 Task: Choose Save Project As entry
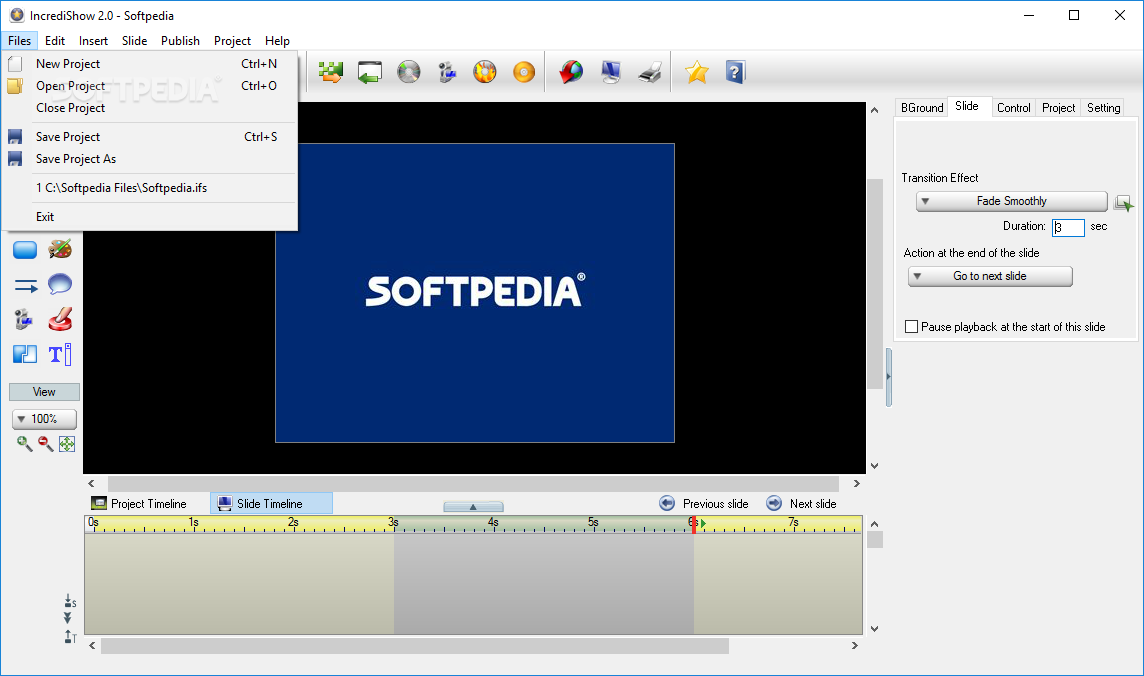[x=150, y=159]
